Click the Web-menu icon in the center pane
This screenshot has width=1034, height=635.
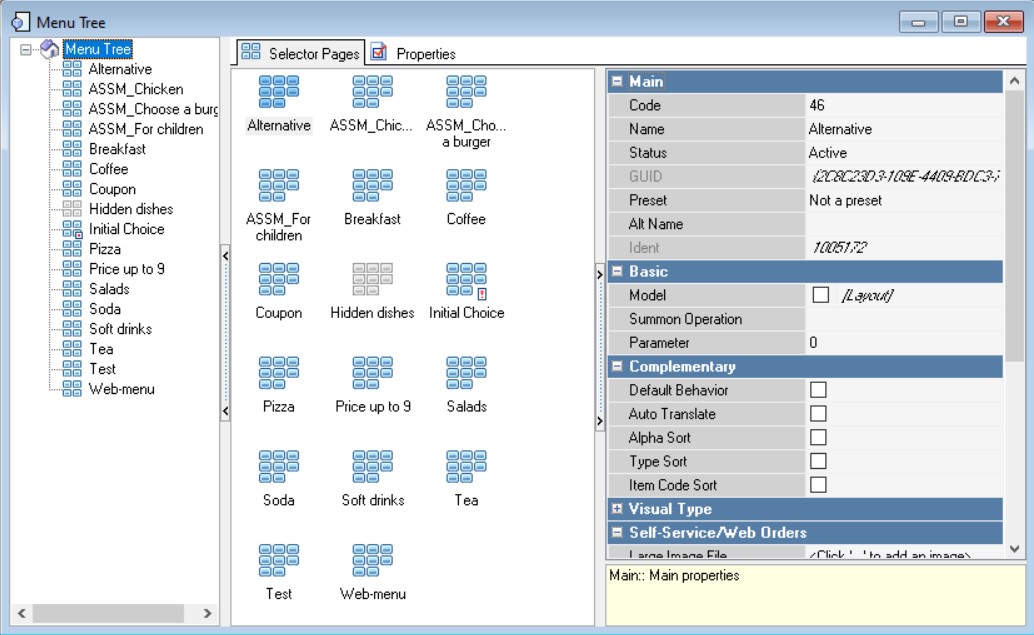[372, 561]
